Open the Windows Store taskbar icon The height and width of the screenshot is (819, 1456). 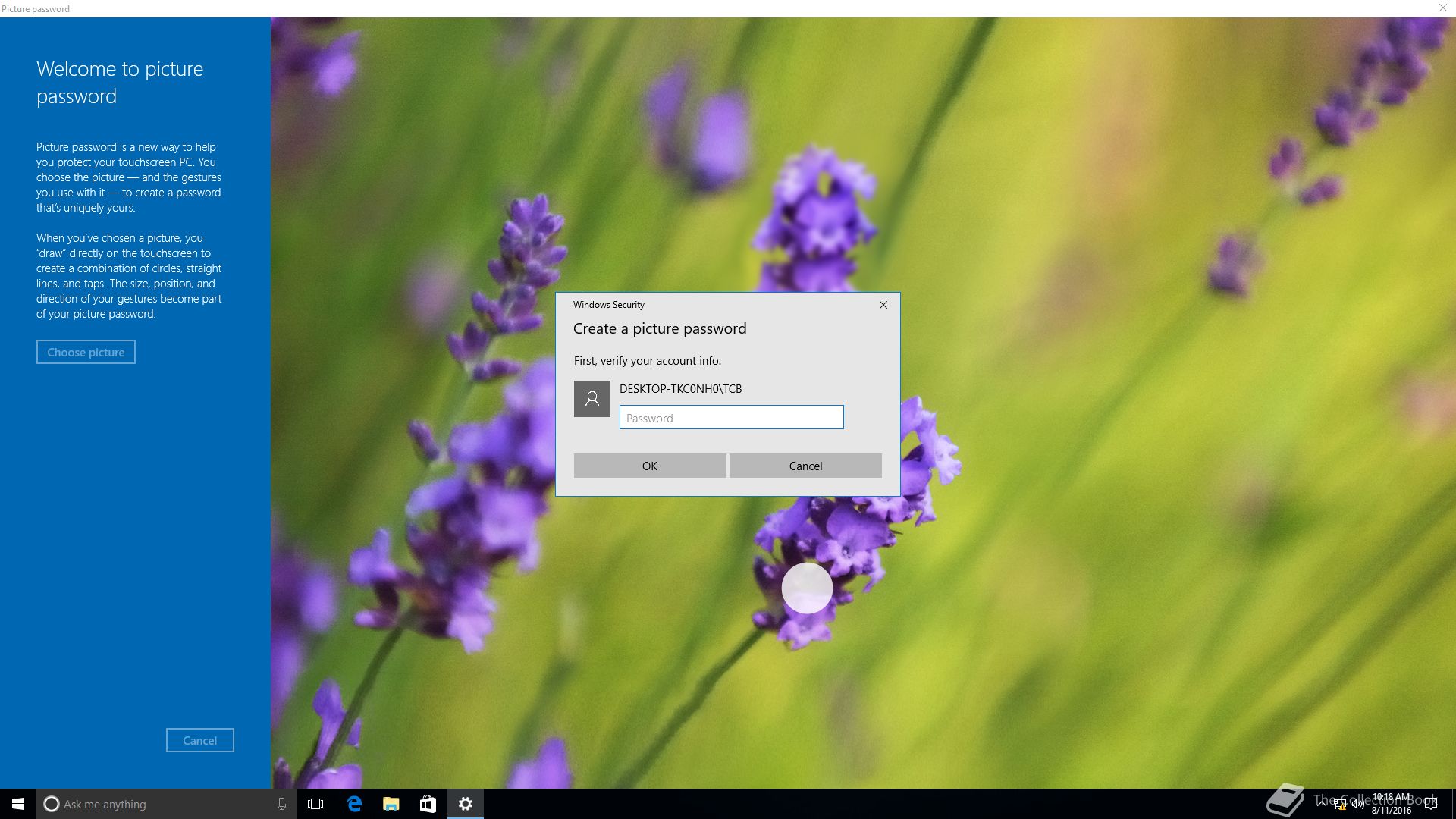pyautogui.click(x=428, y=804)
